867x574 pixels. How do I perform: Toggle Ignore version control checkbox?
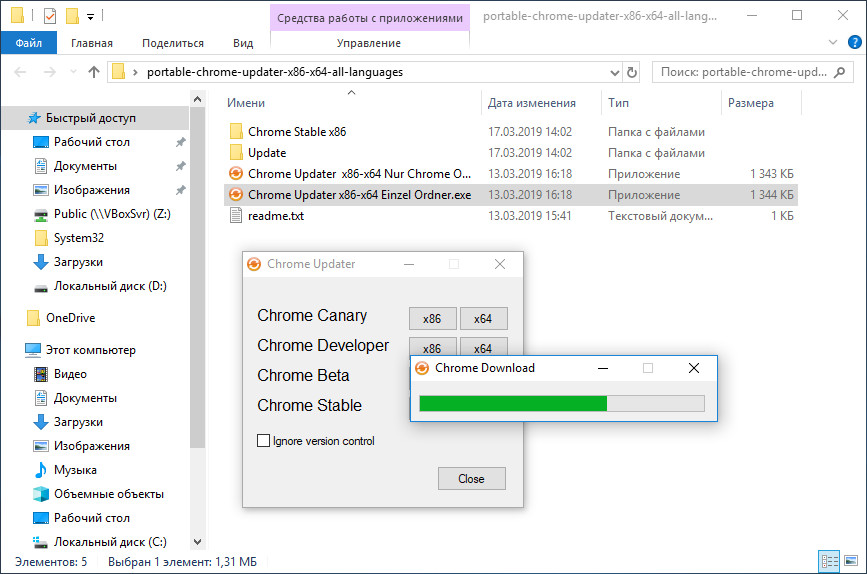coord(263,441)
